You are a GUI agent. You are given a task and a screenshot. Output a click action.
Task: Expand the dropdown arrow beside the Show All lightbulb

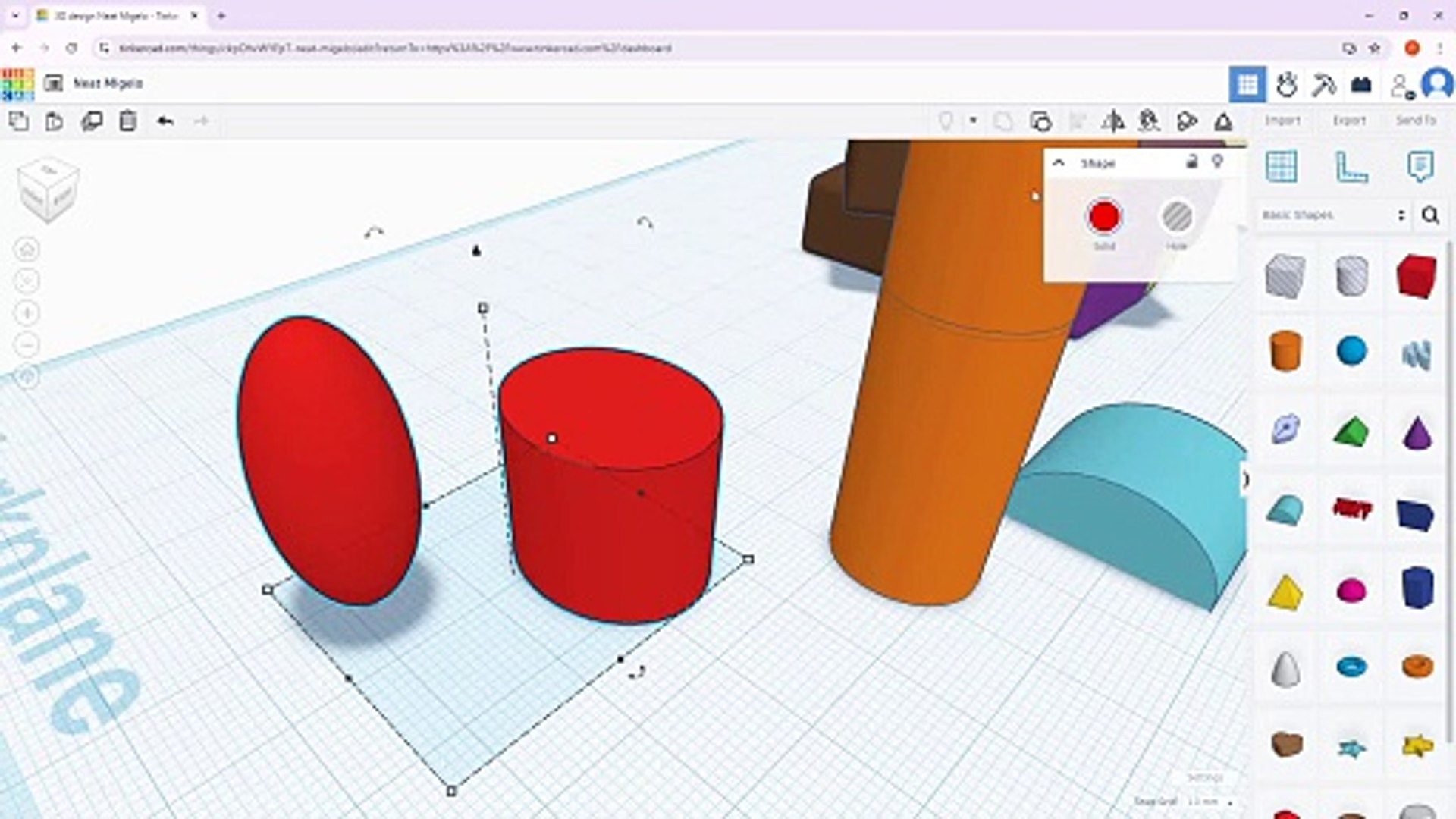pyautogui.click(x=973, y=121)
